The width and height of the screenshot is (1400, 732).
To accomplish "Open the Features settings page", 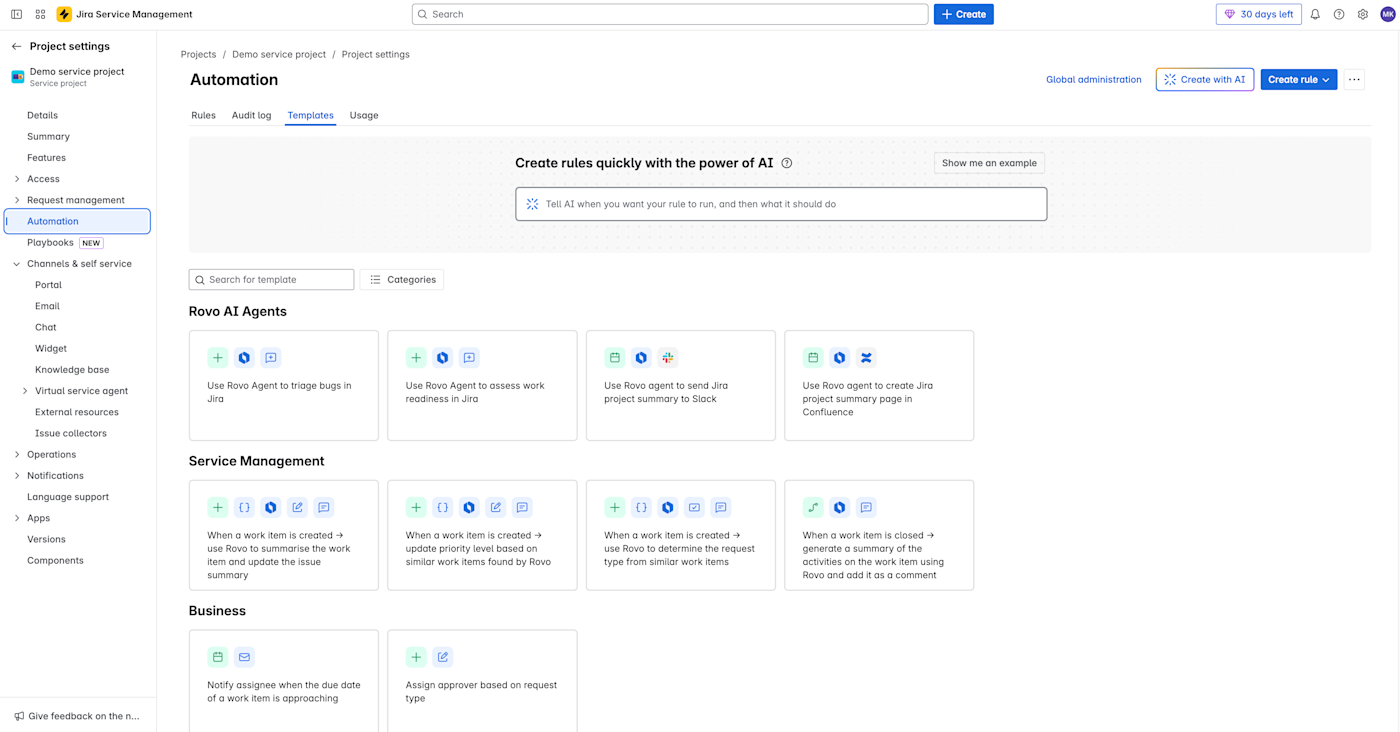I will tap(46, 158).
